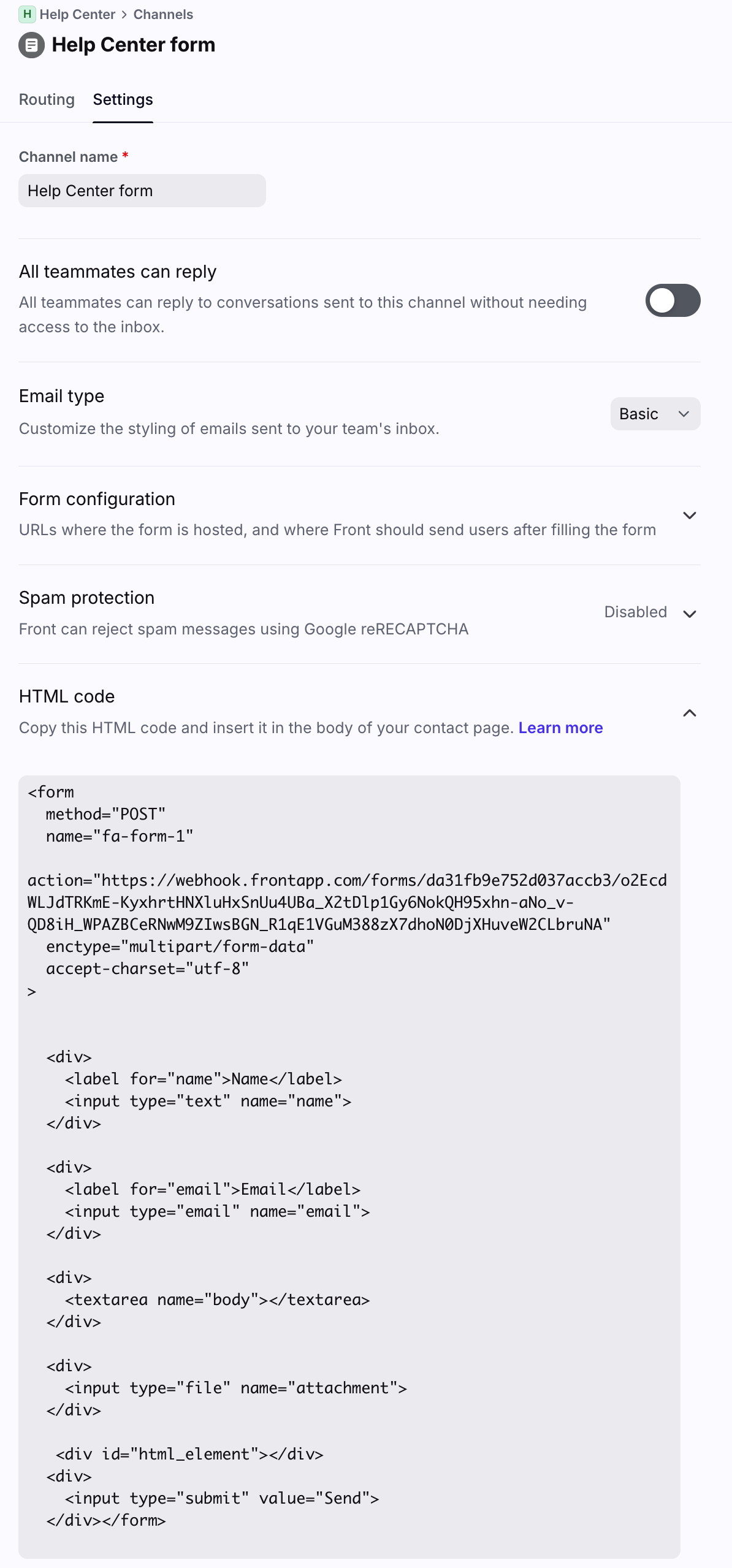Screen dimensions: 732x1568
Task: Click the form icon beside the page title
Action: point(31,45)
